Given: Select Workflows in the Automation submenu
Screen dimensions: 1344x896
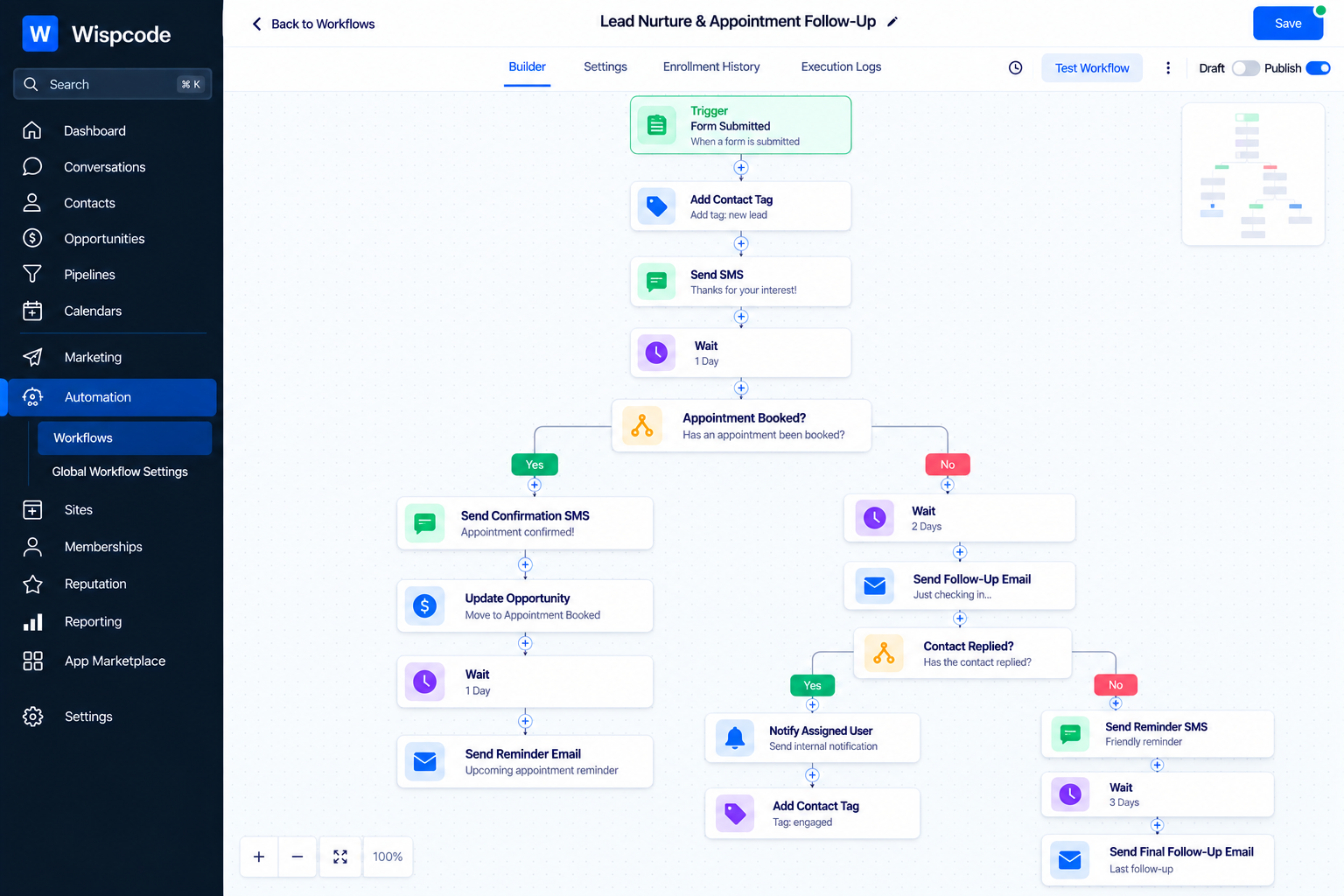Looking at the screenshot, I should [x=124, y=438].
